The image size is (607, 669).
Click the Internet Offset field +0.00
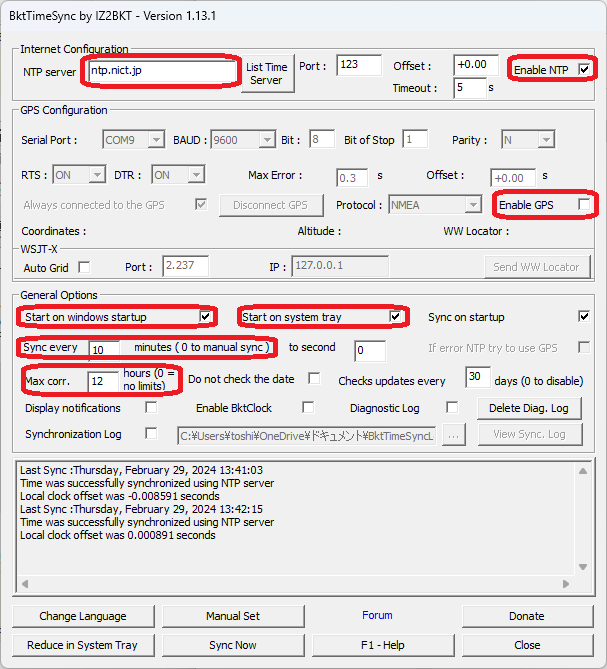[x=476, y=65]
